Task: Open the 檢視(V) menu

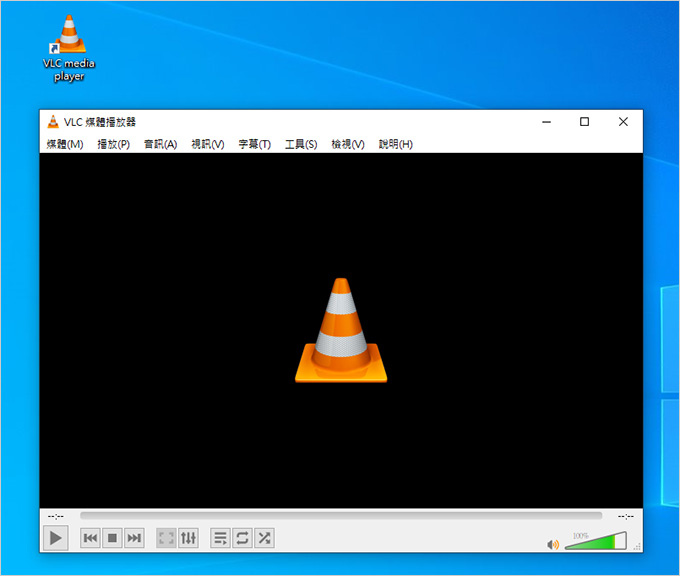Action: pos(348,144)
